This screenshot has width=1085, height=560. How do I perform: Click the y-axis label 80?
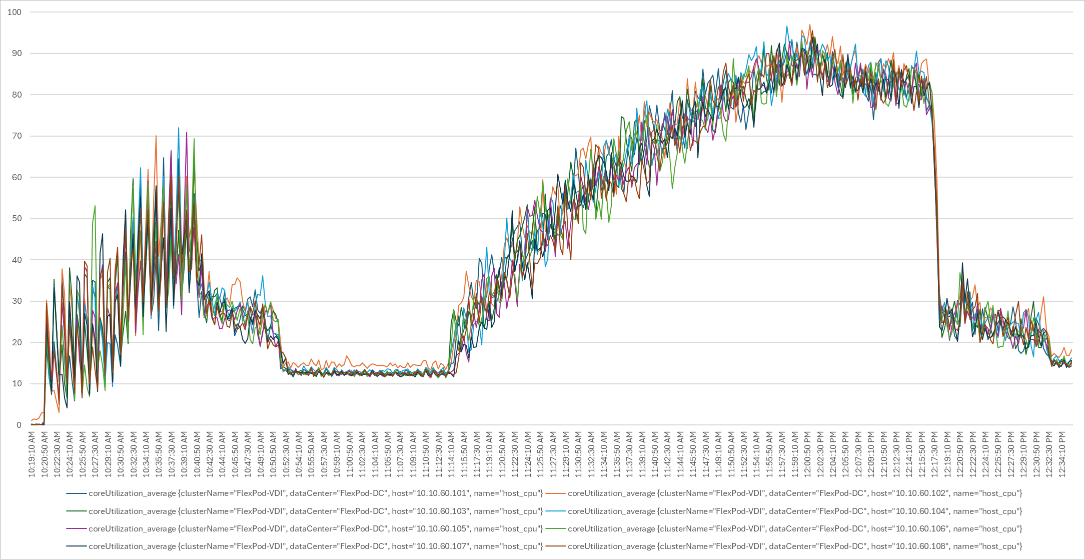point(16,95)
